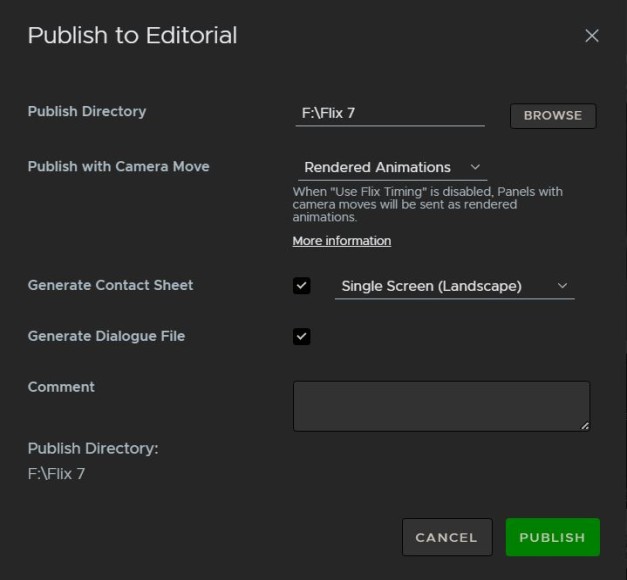Uncheck the Generate Contact Sheet checkbox
Image resolution: width=627 pixels, height=580 pixels.
302,286
